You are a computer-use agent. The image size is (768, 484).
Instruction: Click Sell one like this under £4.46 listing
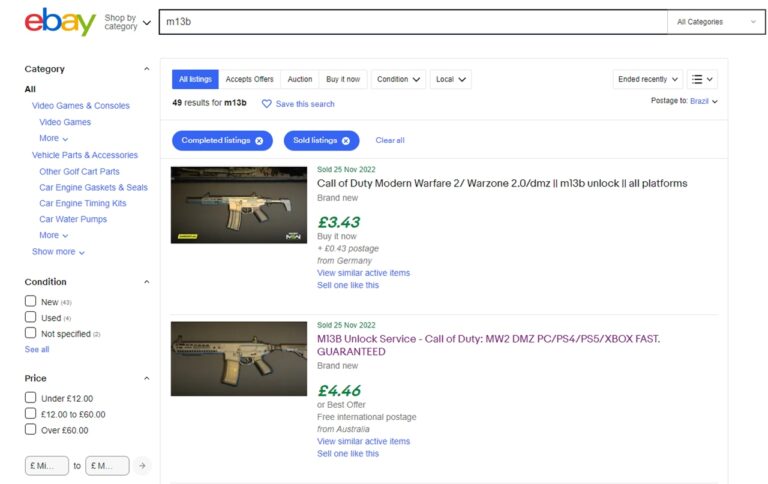pyautogui.click(x=348, y=454)
